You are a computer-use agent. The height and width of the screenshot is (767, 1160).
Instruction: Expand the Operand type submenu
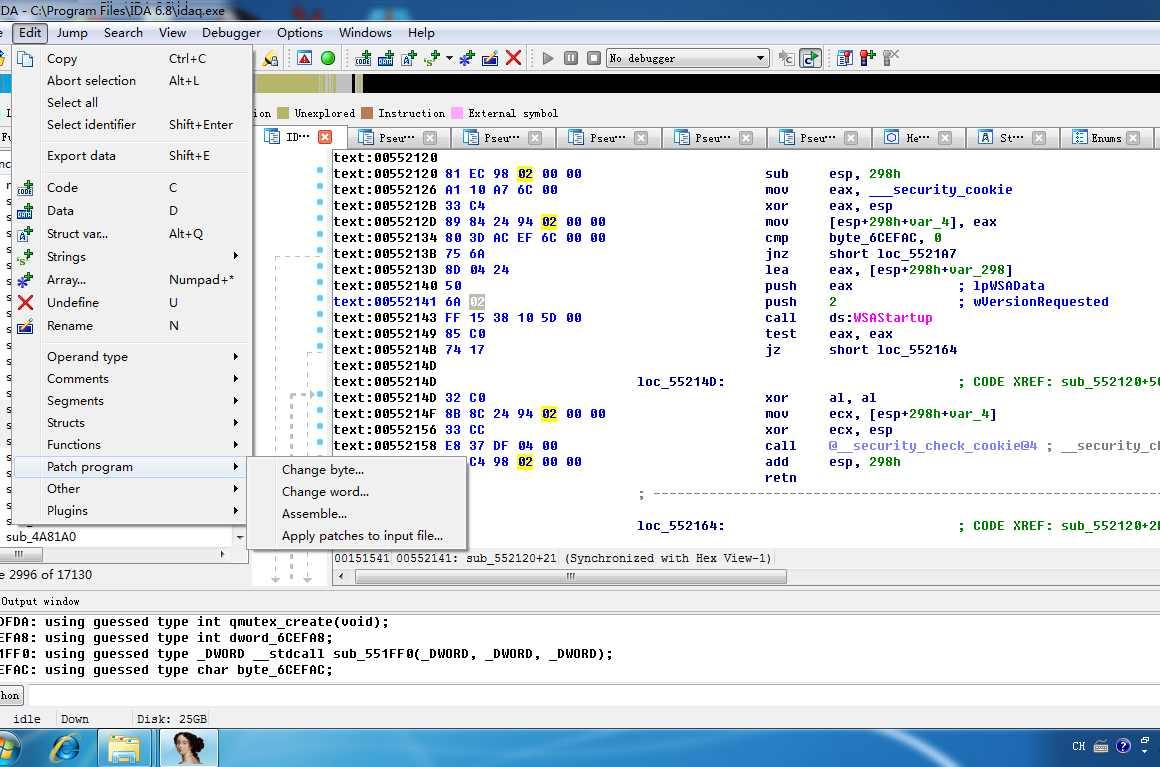click(133, 357)
